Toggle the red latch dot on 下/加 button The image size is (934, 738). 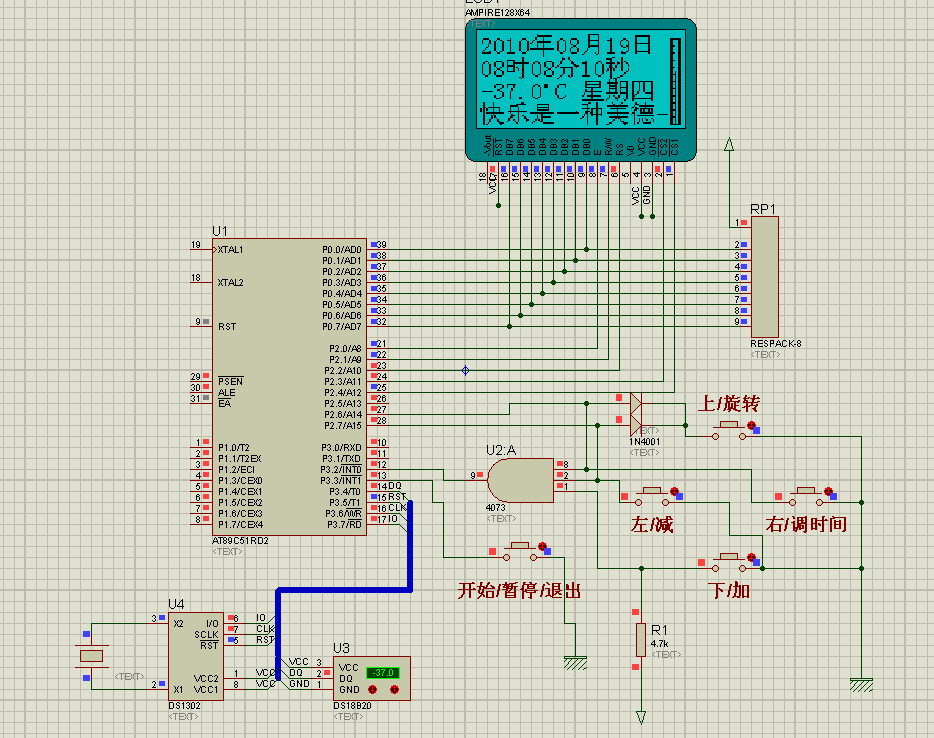(751, 558)
